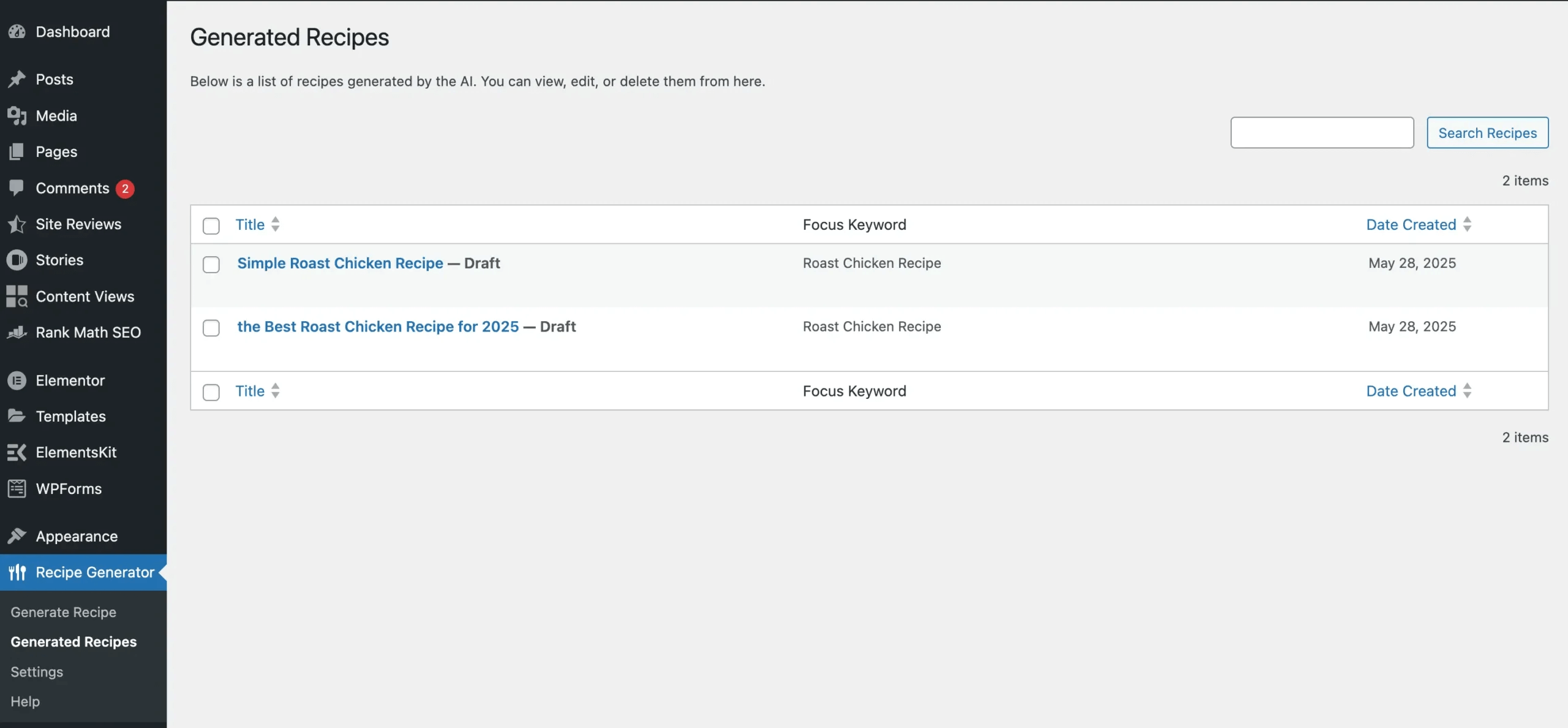
Task: Sort by Date Created using header arrows
Action: [1467, 225]
